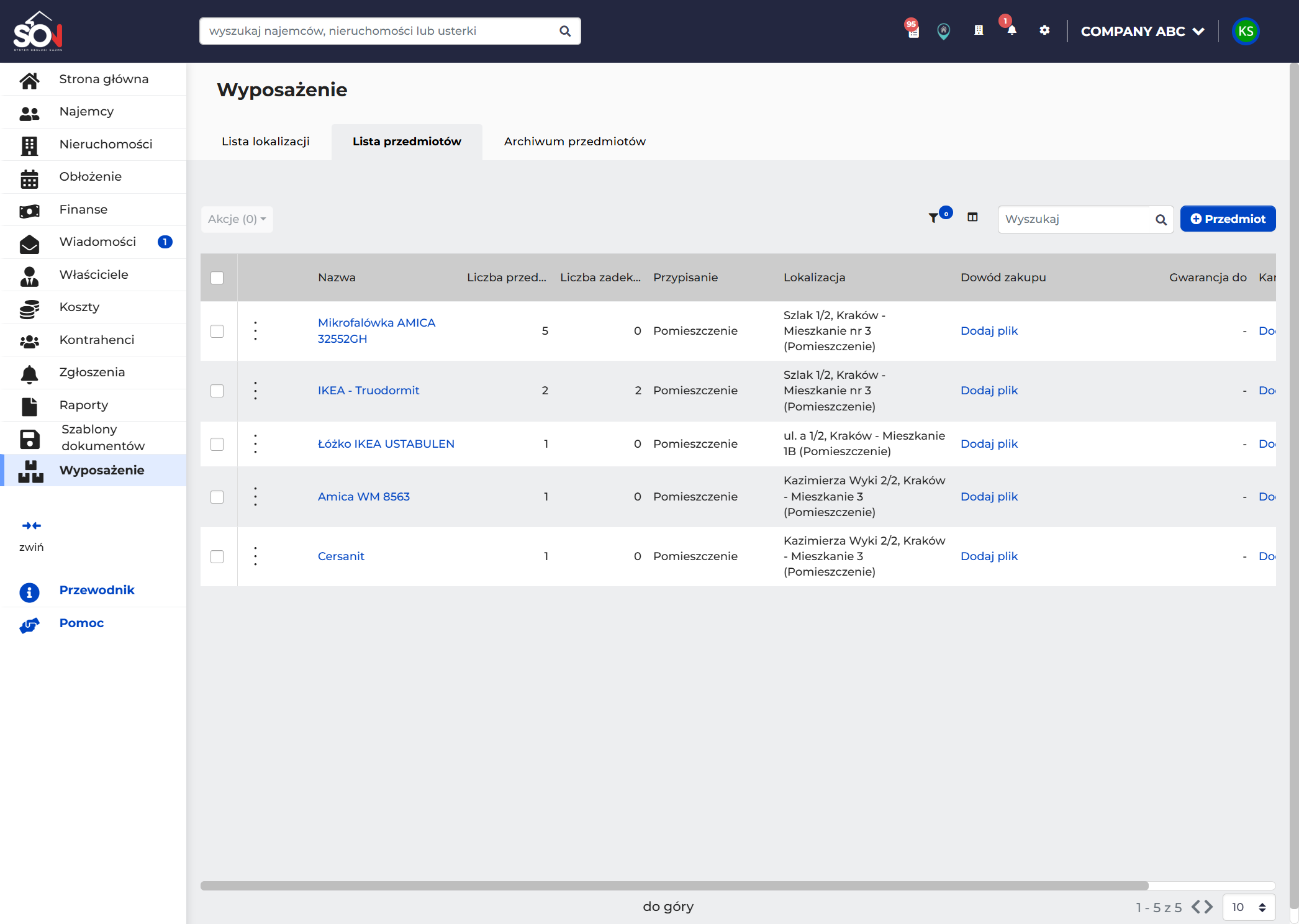1299x924 pixels.
Task: Click the vertical page scrollbar on the right edge
Action: [x=1294, y=484]
